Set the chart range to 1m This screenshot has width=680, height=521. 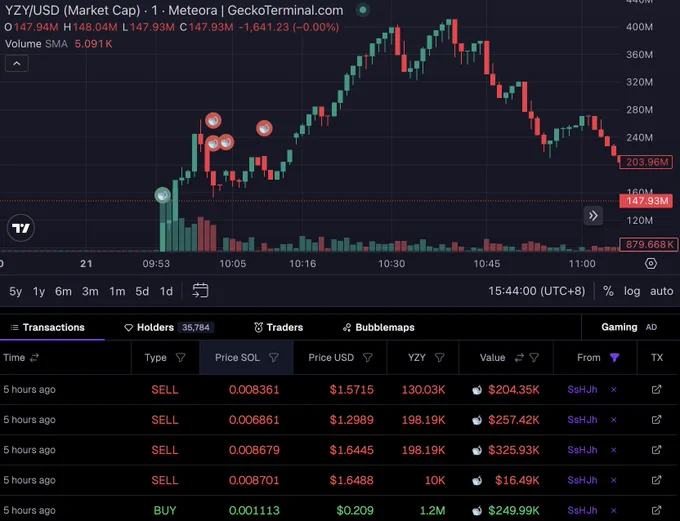tap(117, 291)
